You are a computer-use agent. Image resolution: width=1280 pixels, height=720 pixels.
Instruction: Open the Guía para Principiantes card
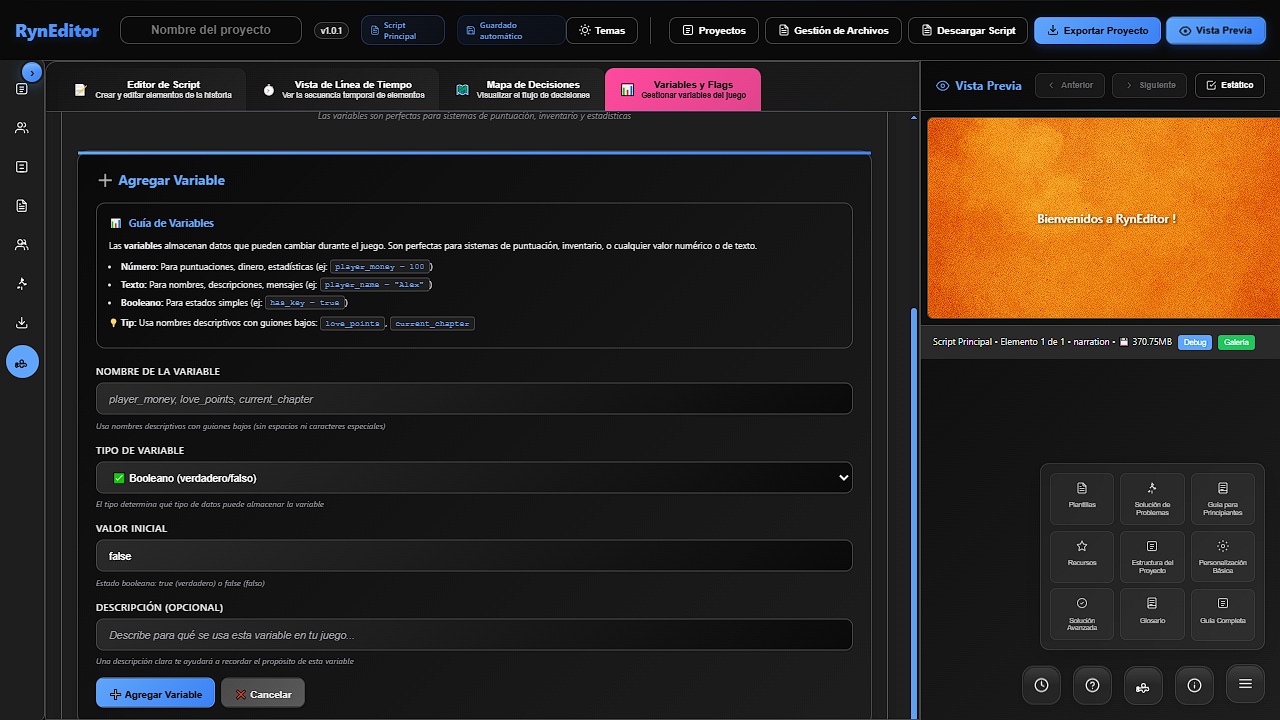[x=1223, y=498]
